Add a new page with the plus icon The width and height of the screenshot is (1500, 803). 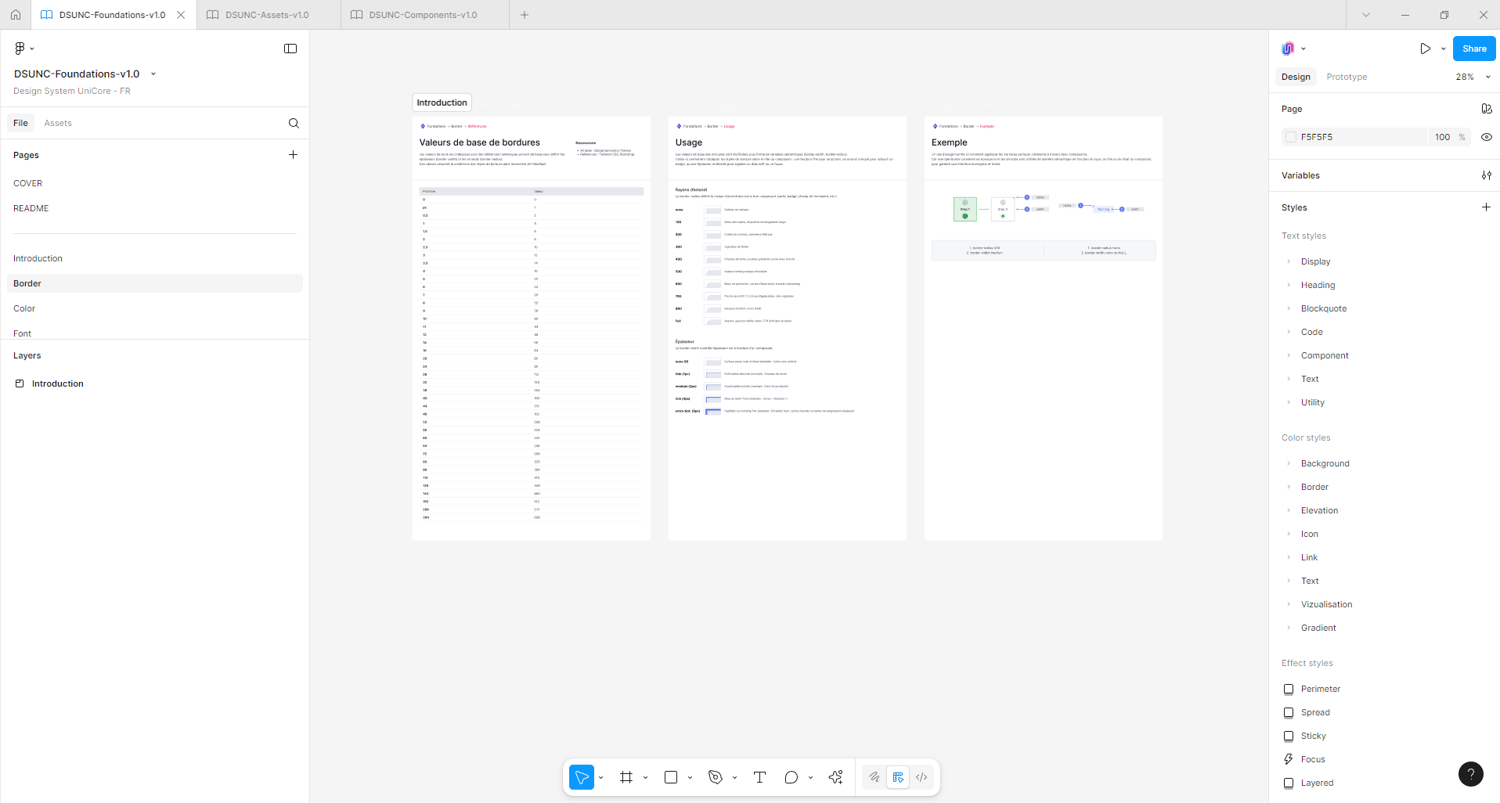293,155
